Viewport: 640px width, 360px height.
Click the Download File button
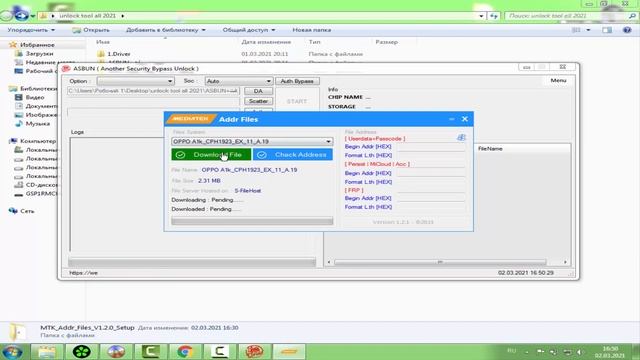[211, 155]
